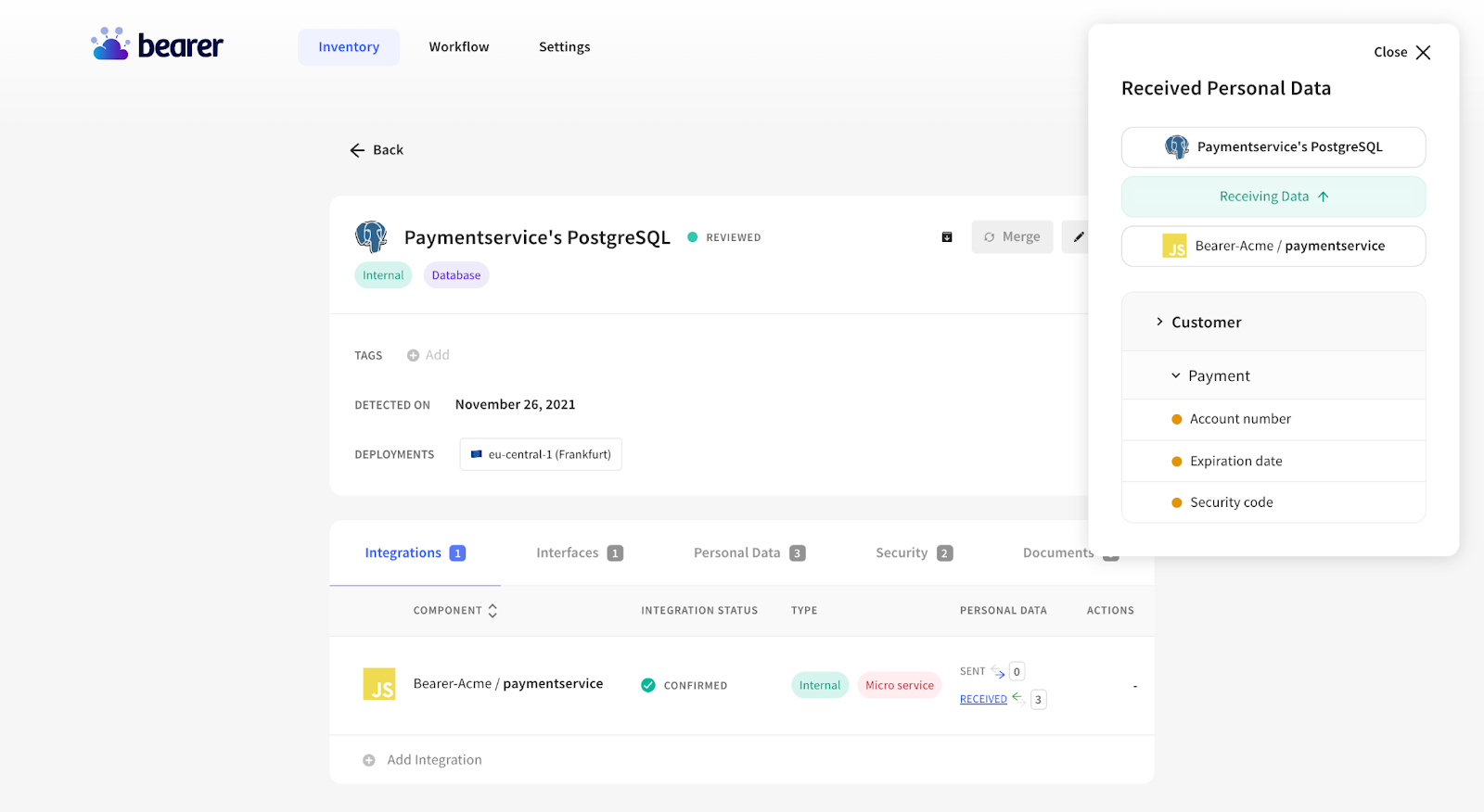Select the Security code item

1273,502
